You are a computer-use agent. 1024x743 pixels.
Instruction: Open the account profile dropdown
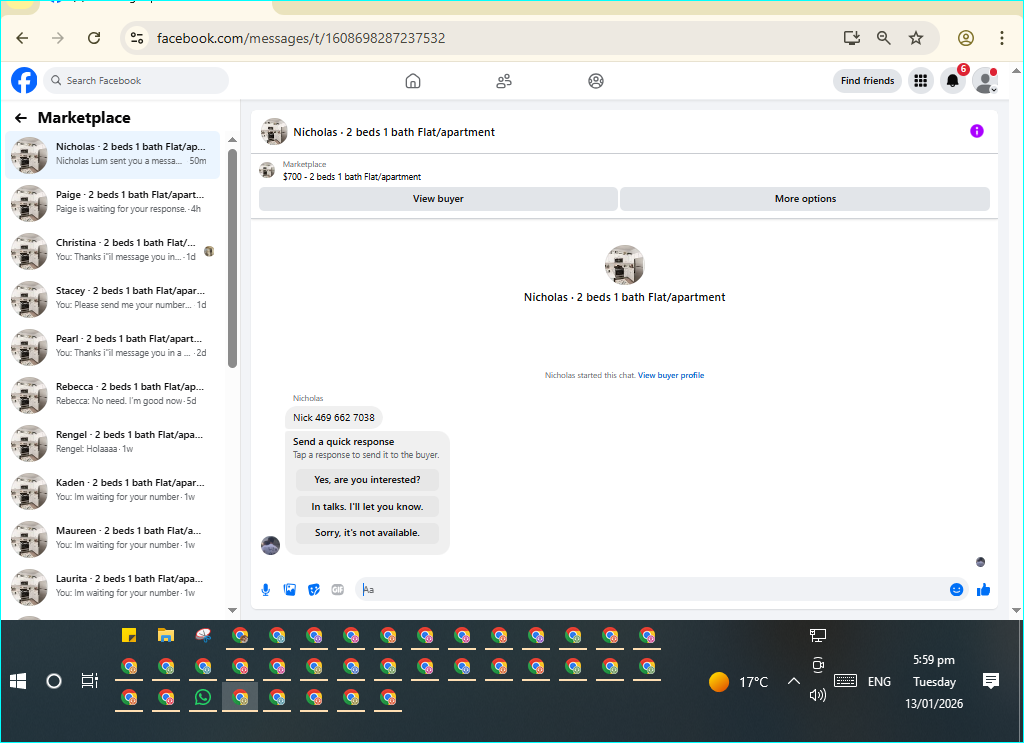coord(985,81)
